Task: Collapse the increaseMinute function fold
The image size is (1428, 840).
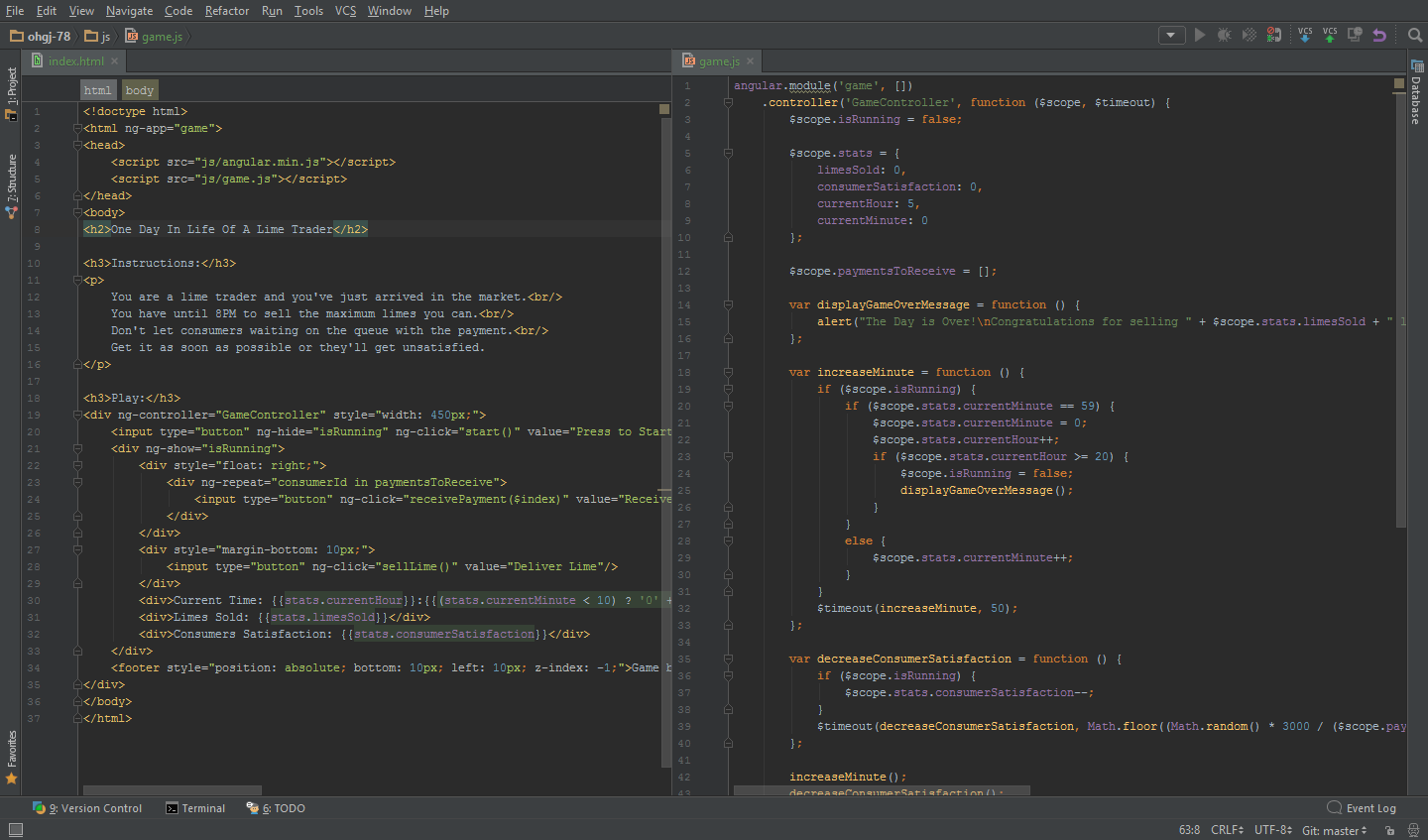Action: [728, 373]
